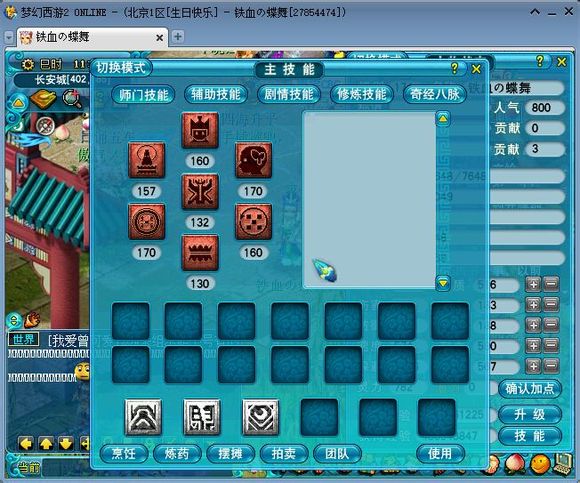Click the 确认加点 button

click(530, 389)
